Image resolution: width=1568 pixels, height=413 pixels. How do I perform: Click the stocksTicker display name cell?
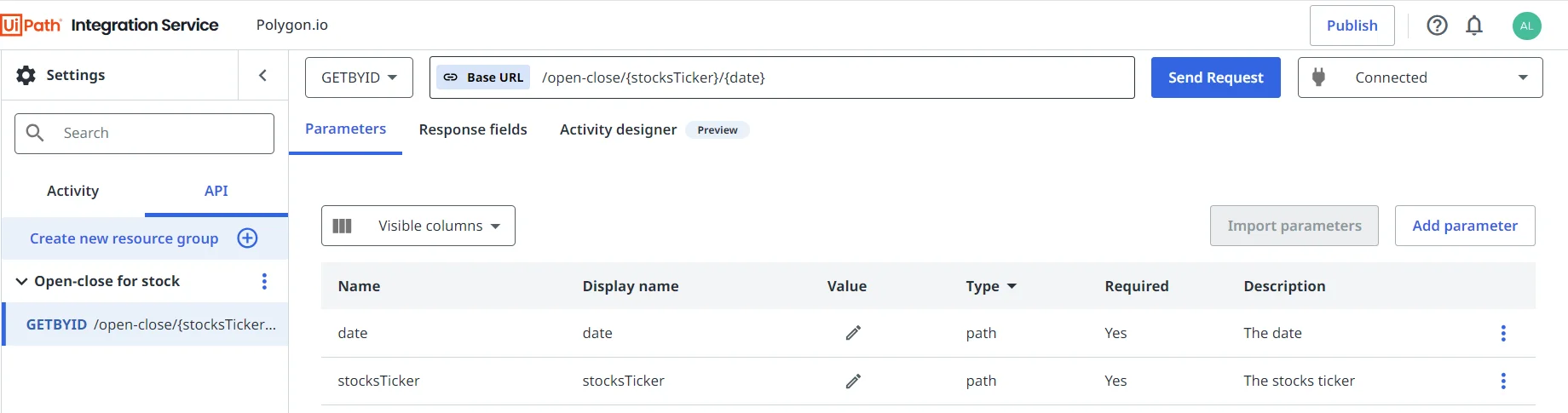[x=623, y=381]
